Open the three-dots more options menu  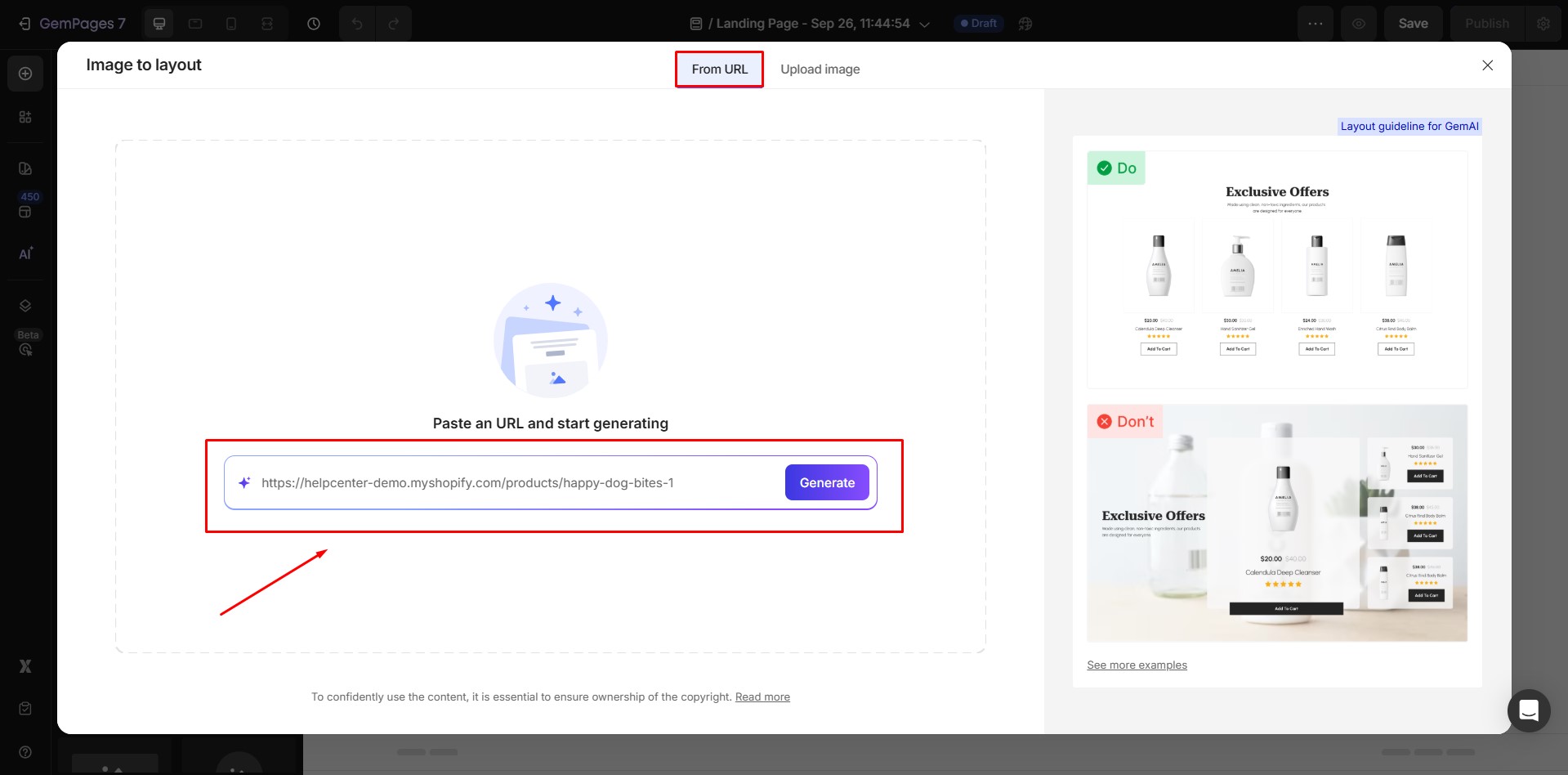[x=1315, y=24]
